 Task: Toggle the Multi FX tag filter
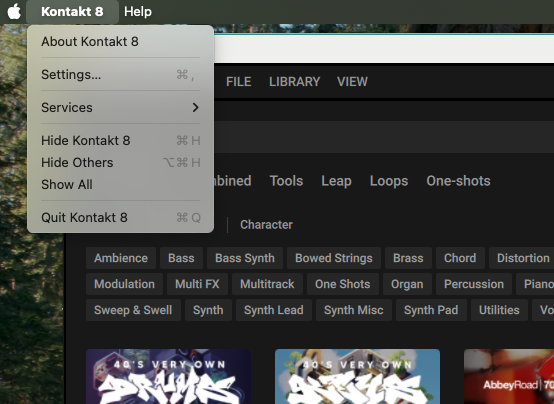tap(197, 284)
